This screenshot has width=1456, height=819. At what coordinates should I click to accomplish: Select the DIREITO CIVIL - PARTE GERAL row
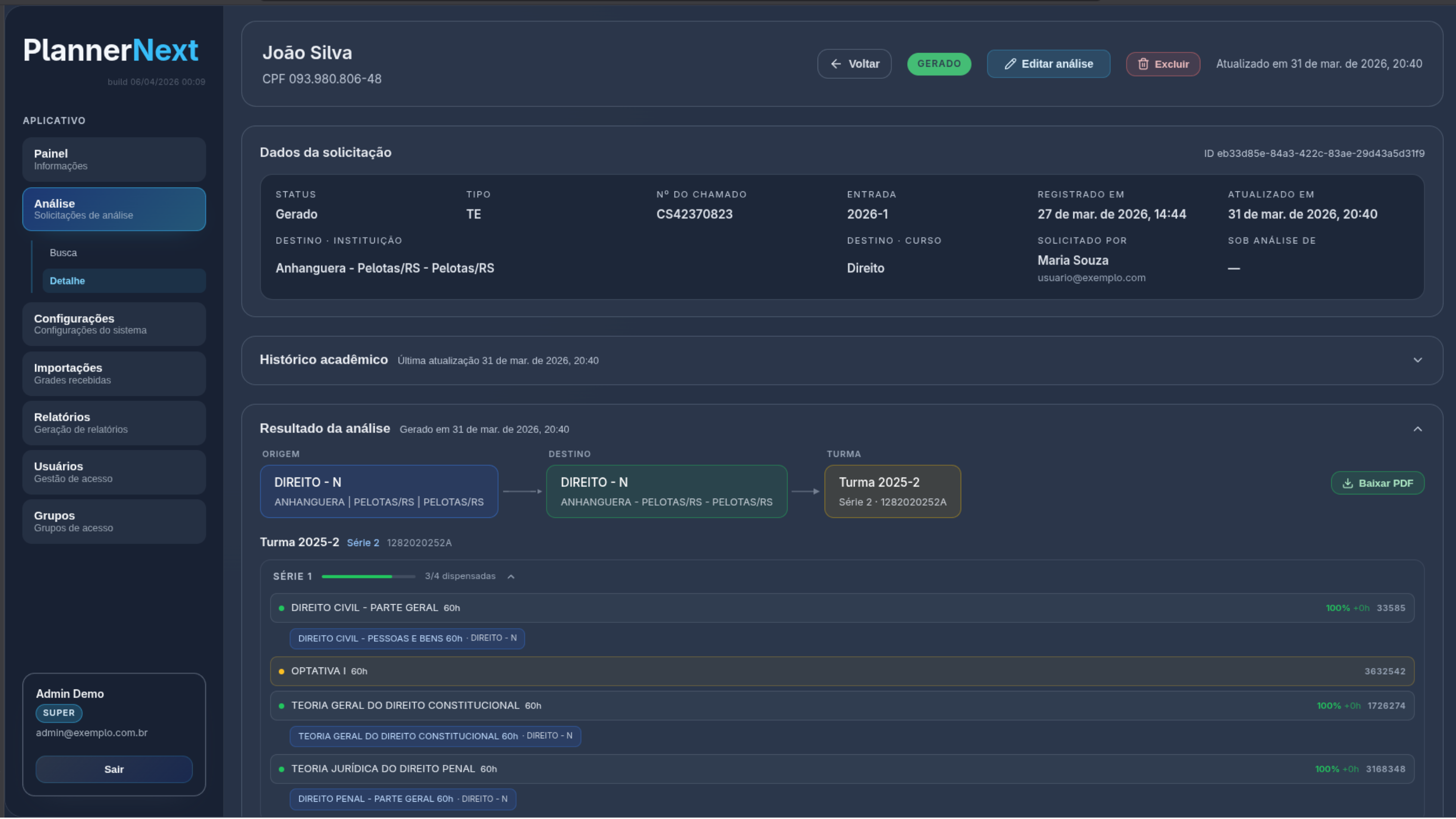coord(842,608)
